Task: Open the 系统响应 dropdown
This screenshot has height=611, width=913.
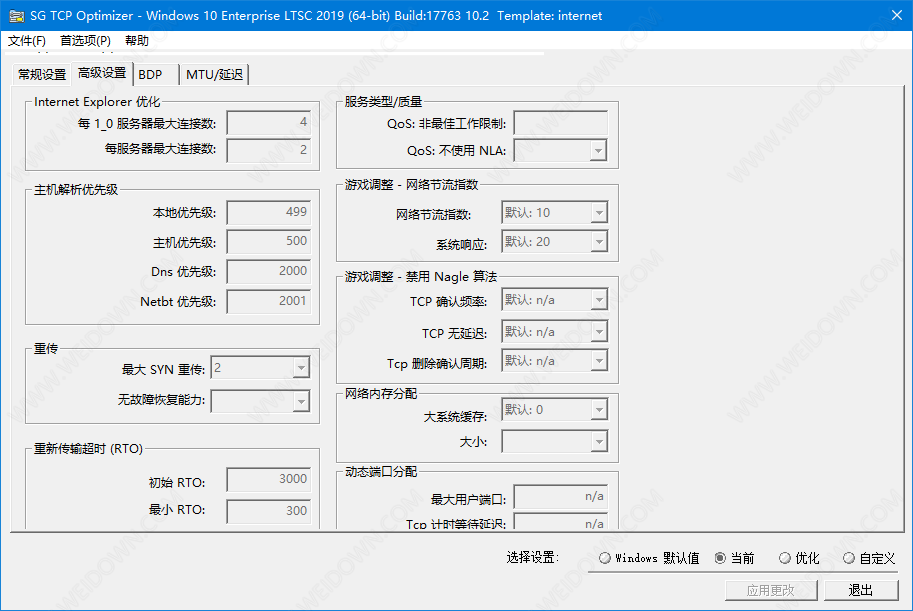Action: click(599, 242)
